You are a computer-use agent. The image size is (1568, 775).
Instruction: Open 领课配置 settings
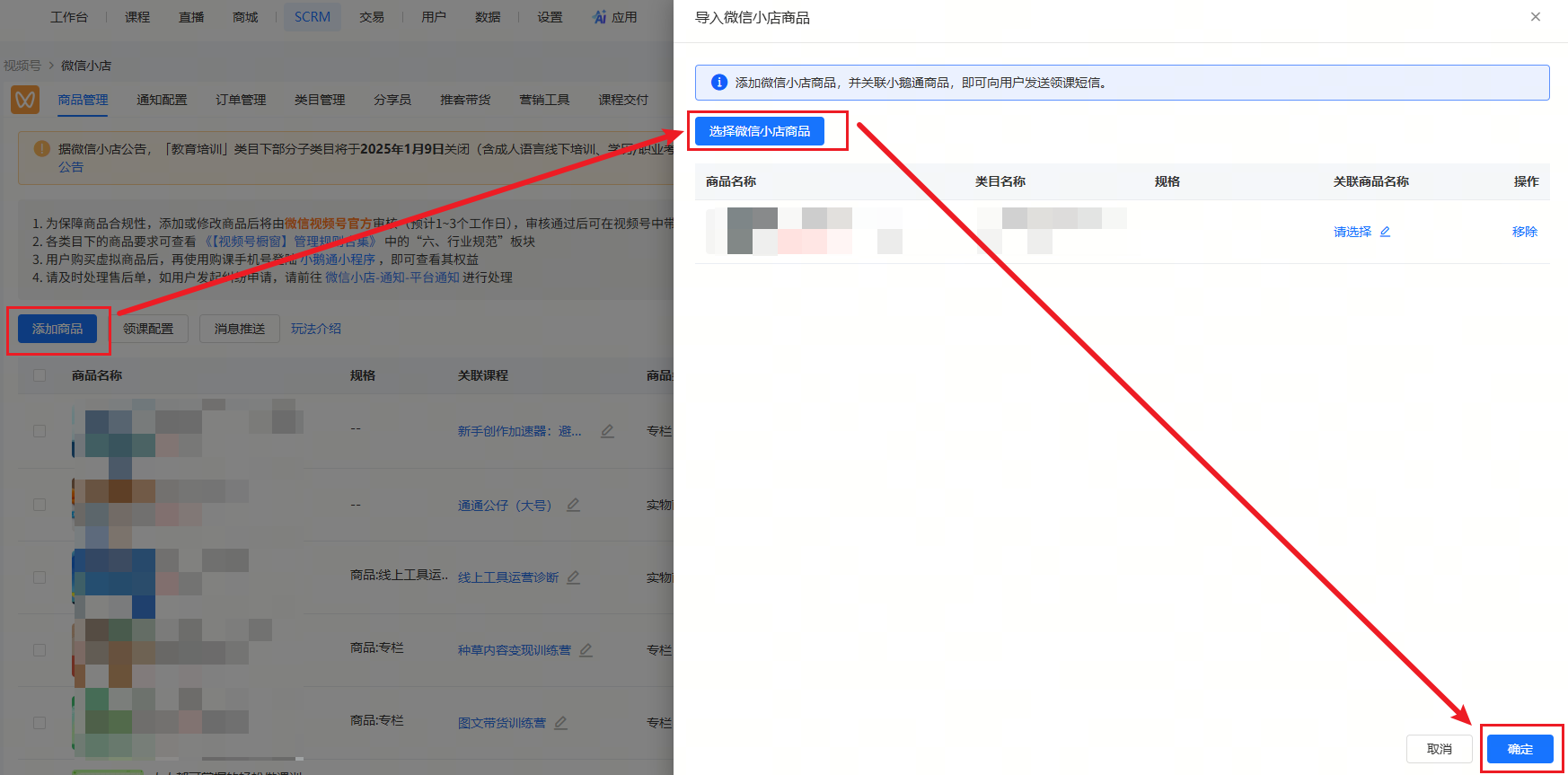click(x=148, y=329)
